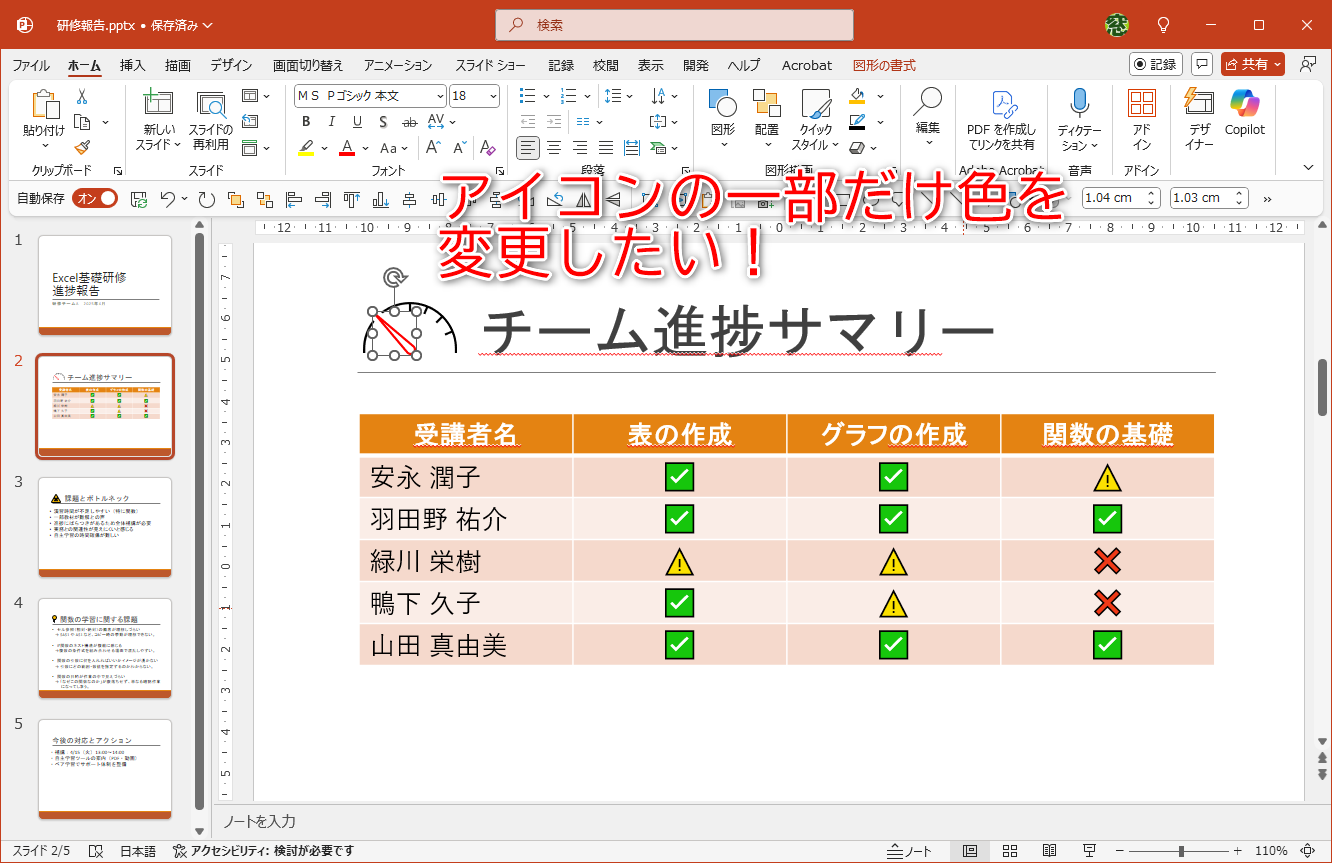The width and height of the screenshot is (1332, 863).
Task: Apply strikethrough formatting
Action: click(x=409, y=122)
